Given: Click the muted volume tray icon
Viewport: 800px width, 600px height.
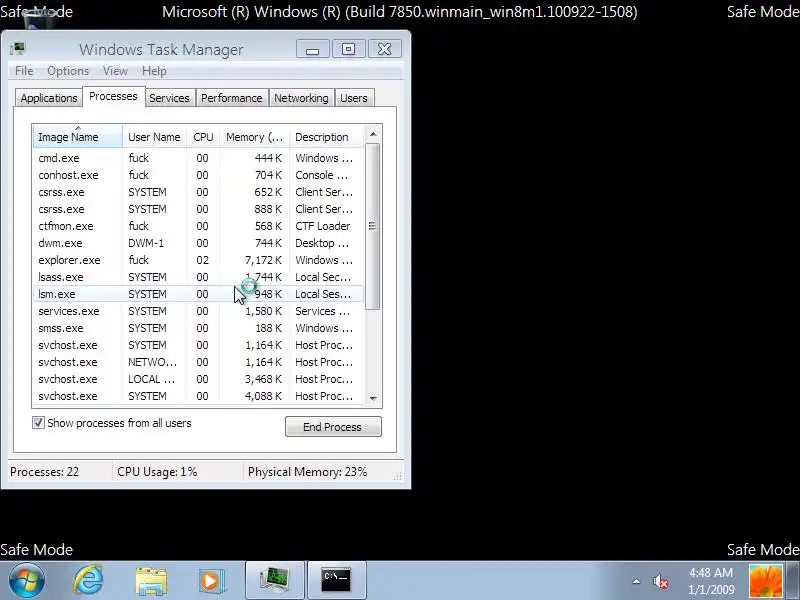Looking at the screenshot, I should pyautogui.click(x=661, y=581).
